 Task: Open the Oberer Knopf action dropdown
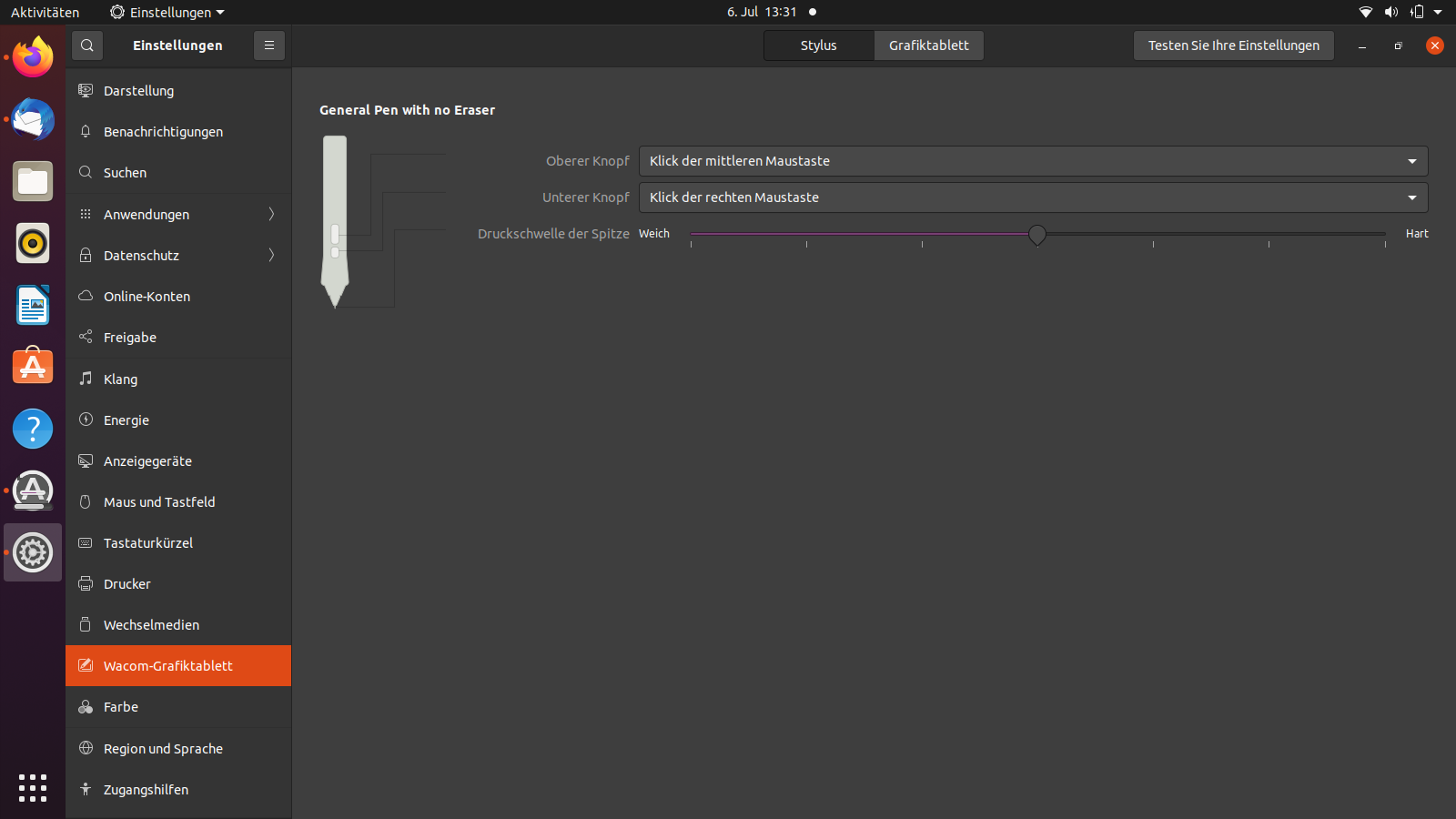click(x=1034, y=161)
